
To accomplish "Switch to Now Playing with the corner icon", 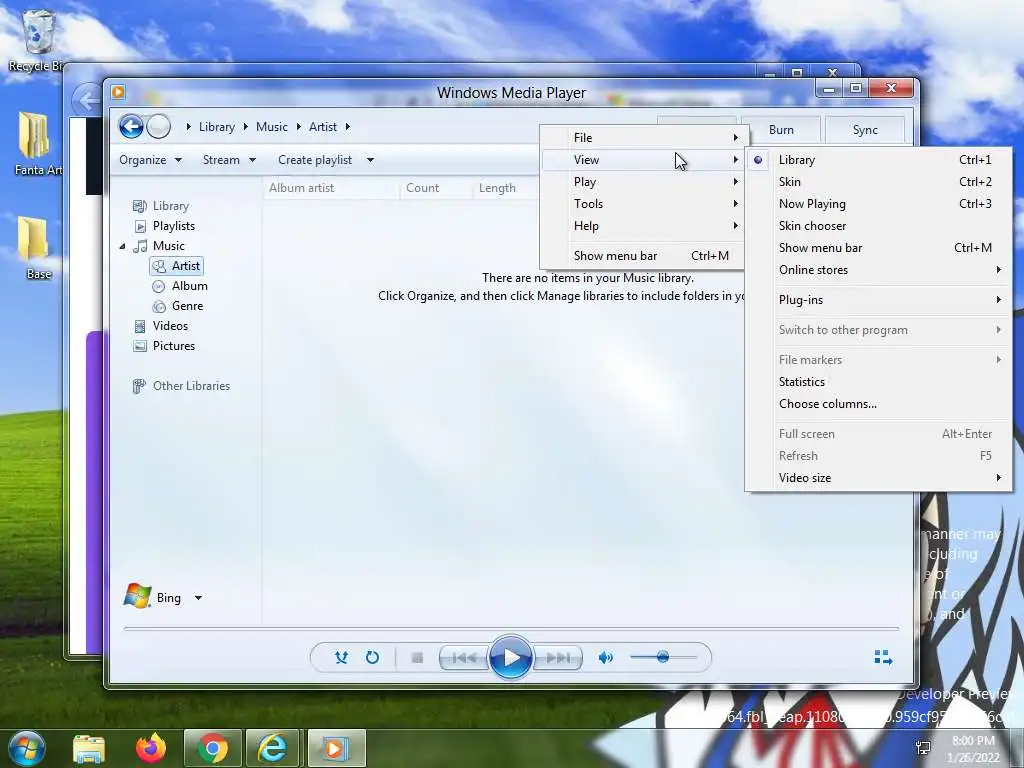I will [x=883, y=657].
